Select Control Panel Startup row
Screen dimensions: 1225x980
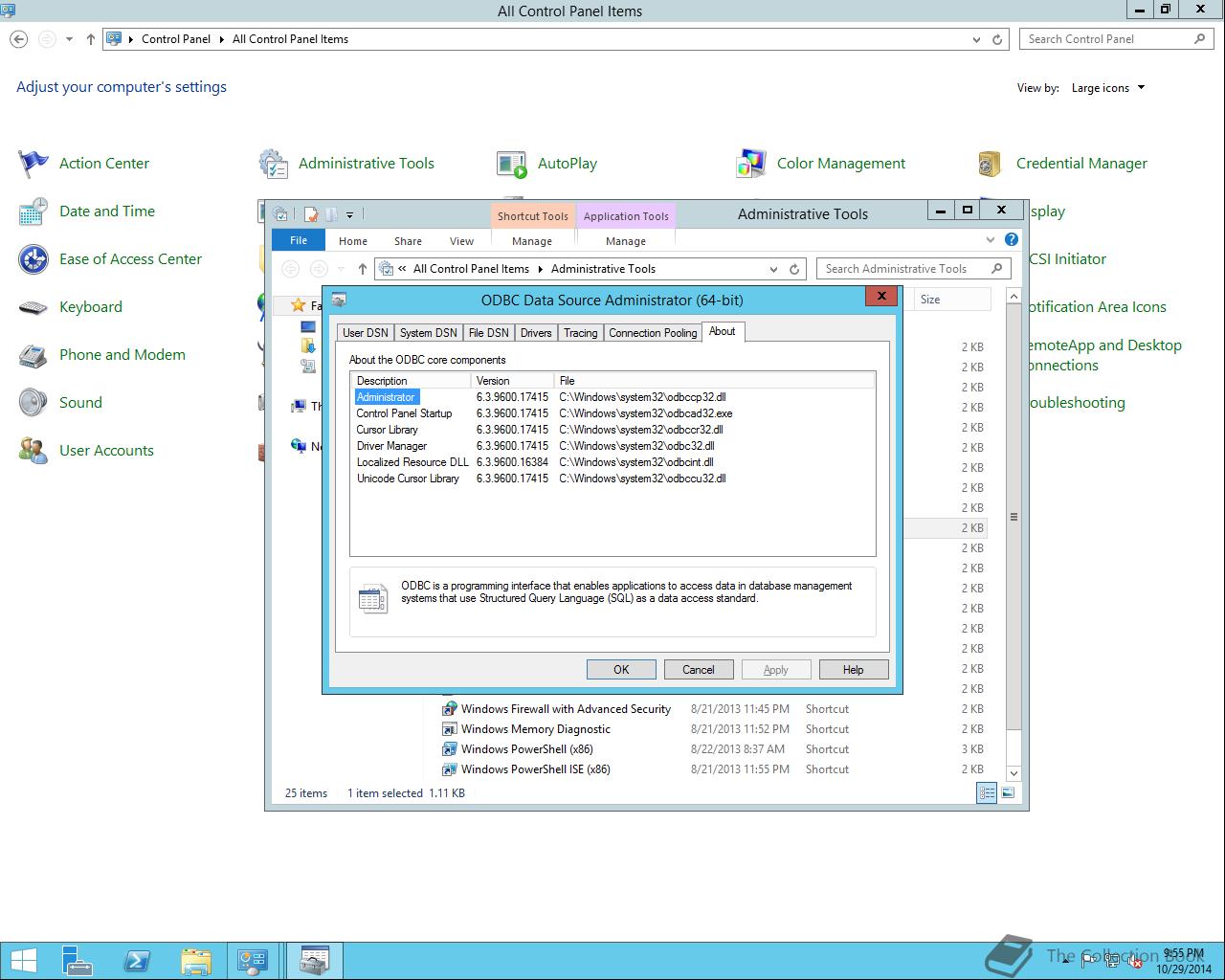tap(612, 413)
